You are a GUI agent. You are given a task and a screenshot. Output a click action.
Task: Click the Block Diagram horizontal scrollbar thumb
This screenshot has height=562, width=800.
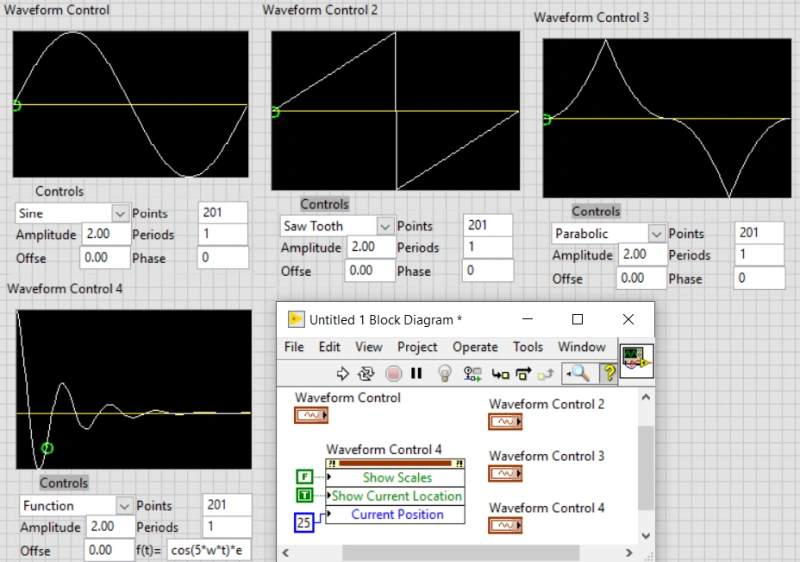(x=461, y=553)
